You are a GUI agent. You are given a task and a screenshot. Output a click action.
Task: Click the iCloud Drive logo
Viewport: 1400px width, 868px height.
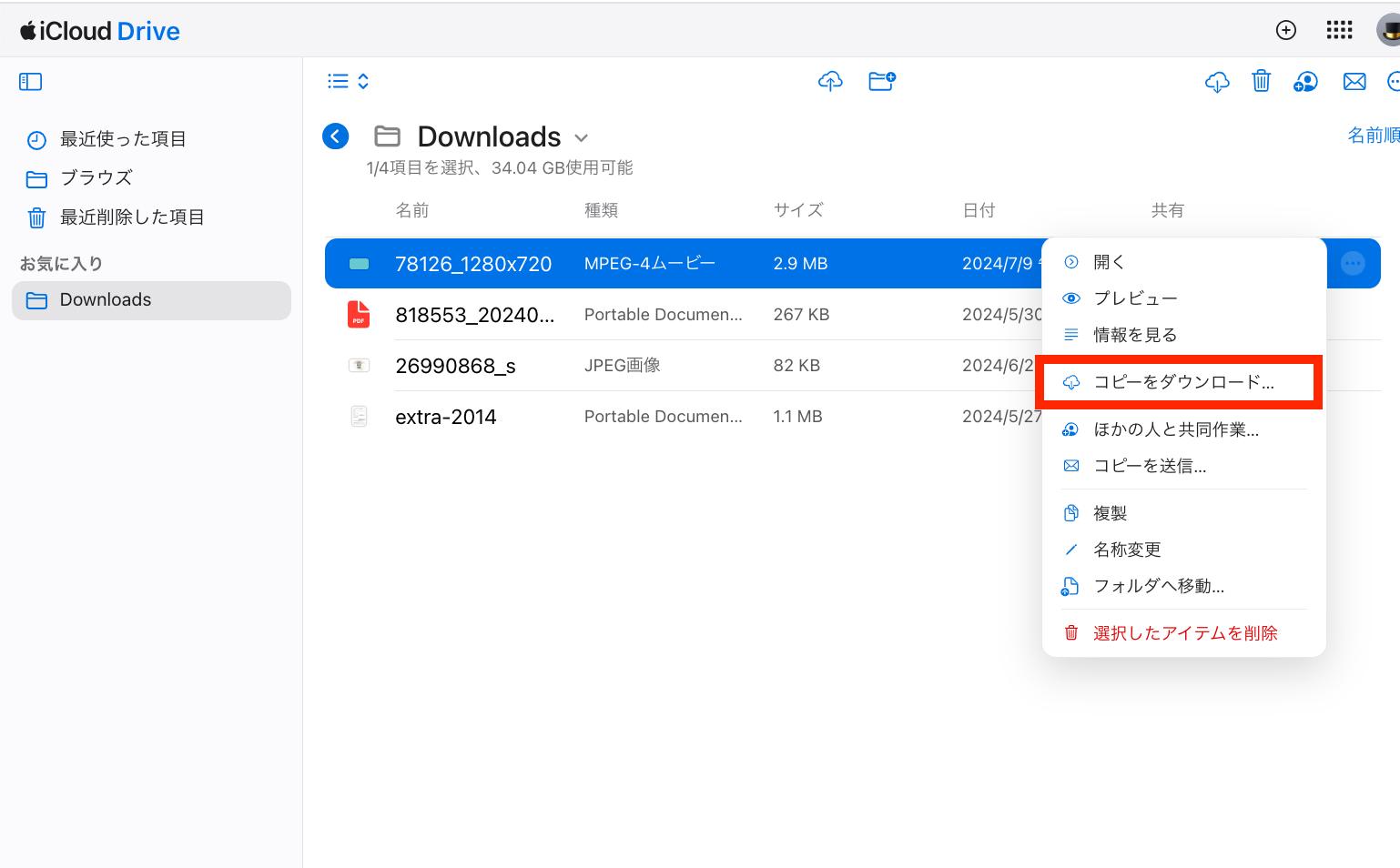click(x=98, y=29)
